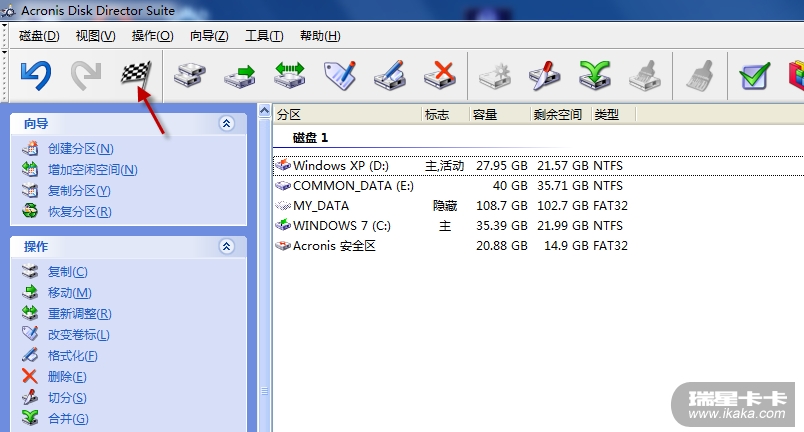The image size is (804, 432).
Task: Start the 增加空闲空间(N) wizard
Action: pyautogui.click(x=92, y=170)
